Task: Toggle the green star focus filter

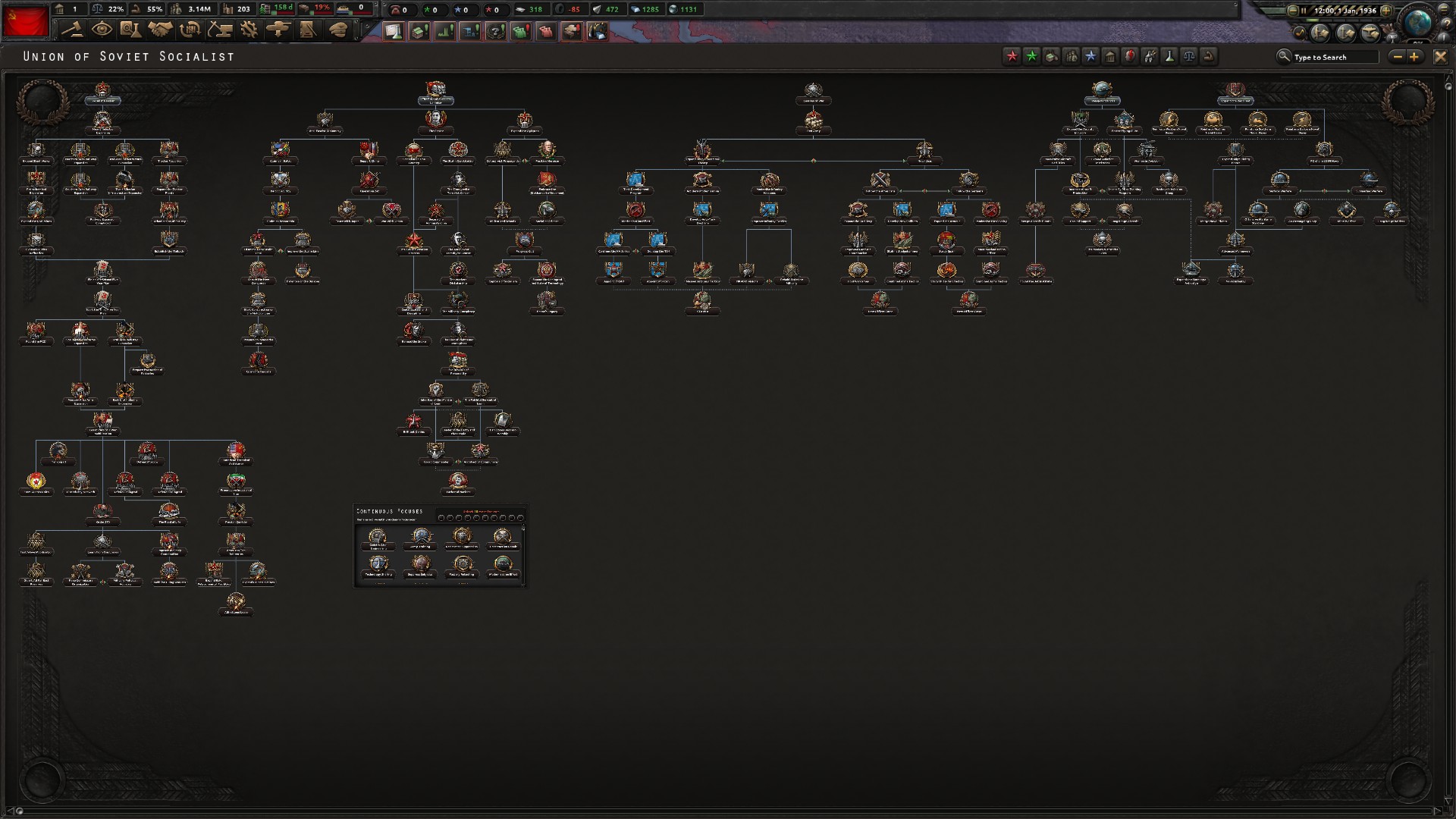Action: [1031, 56]
